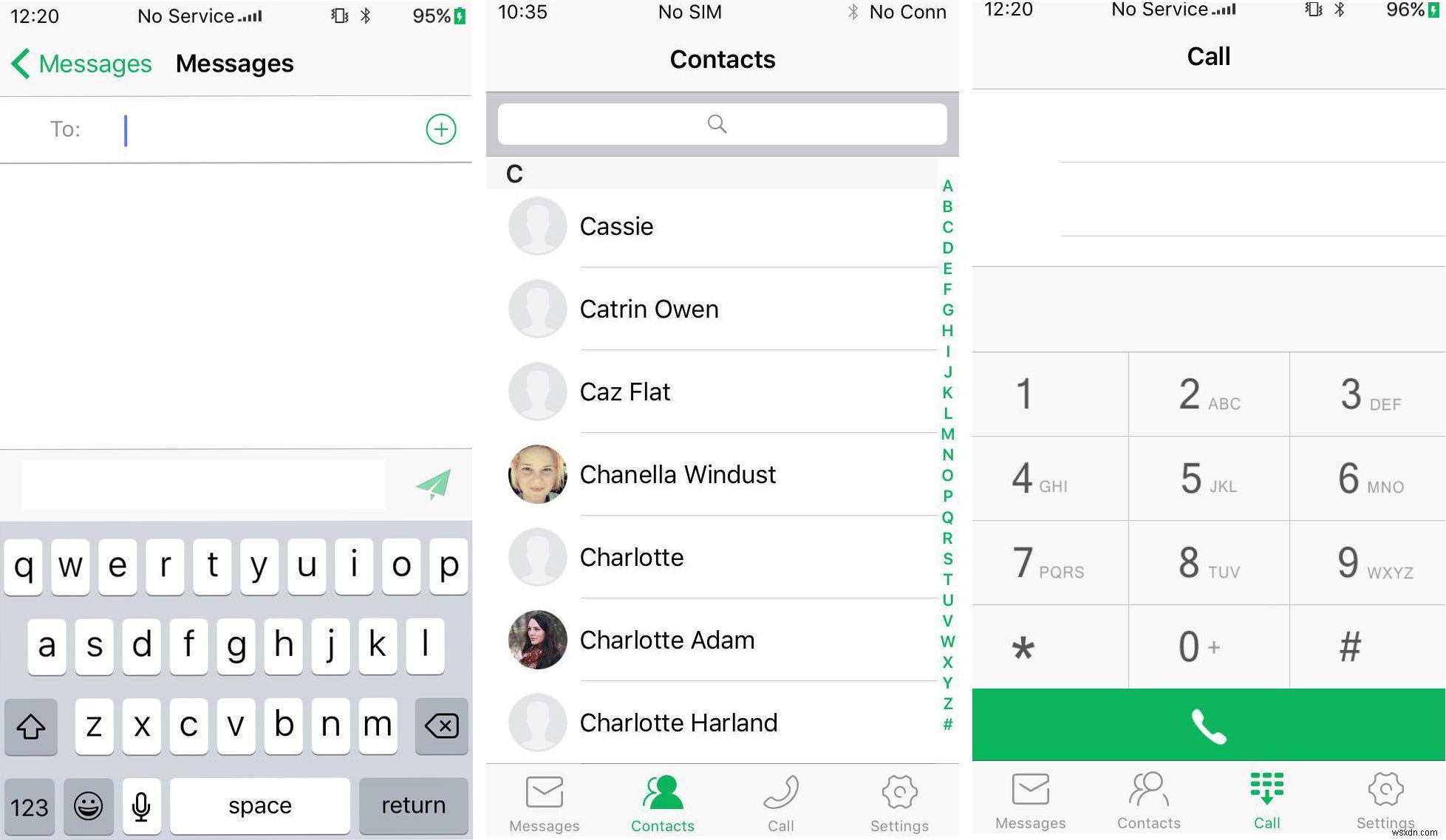Screen dimensions: 1446x840
Task: Tap the search icon in Contacts
Action: [720, 123]
